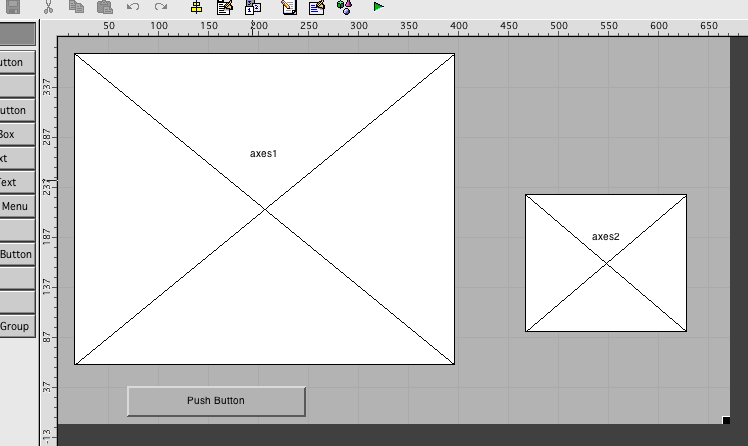This screenshot has height=446, width=748.
Task: Choose the Button Group palette component
Action: (17, 326)
